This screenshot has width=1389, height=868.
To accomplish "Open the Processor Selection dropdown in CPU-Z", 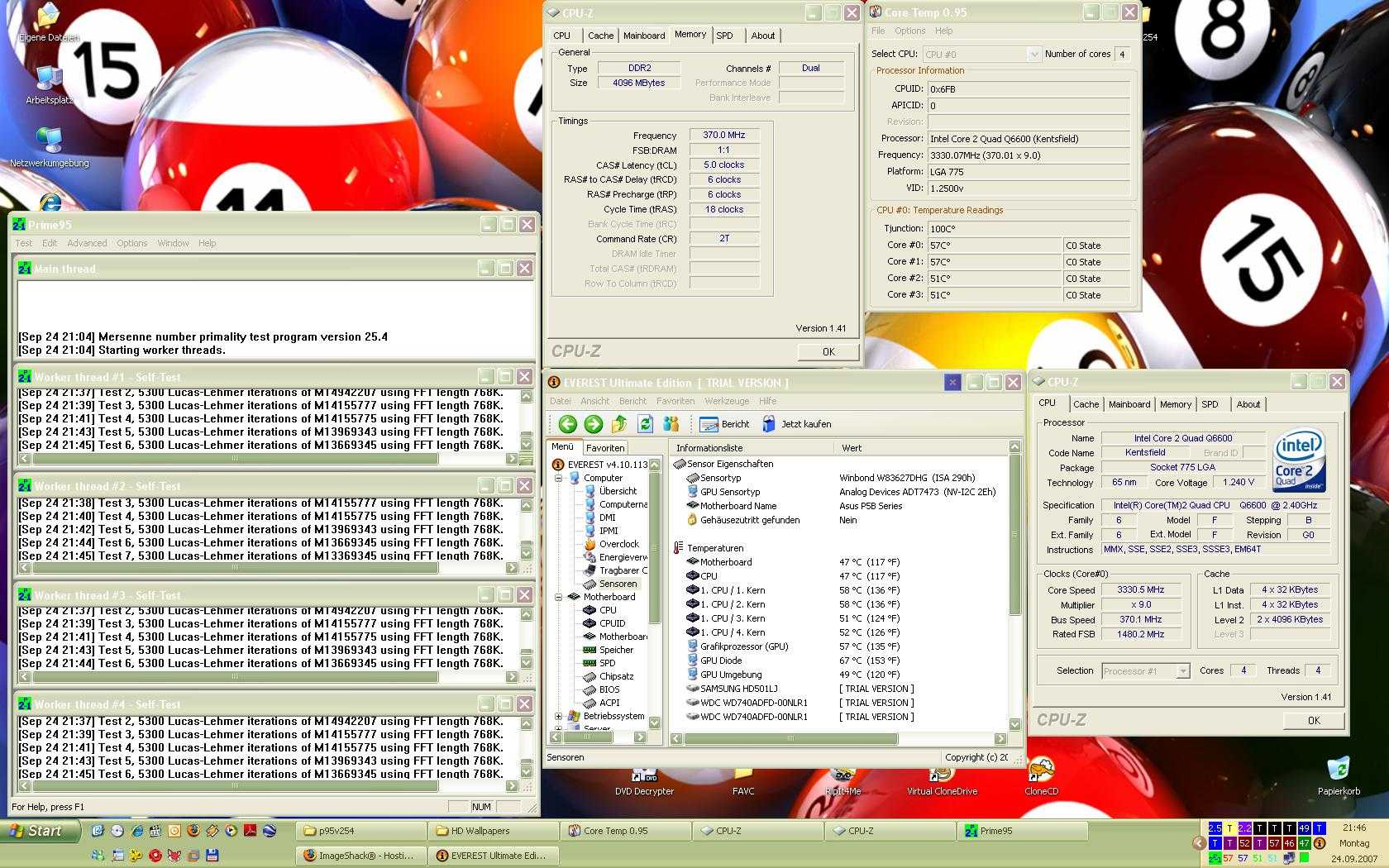I will [x=1183, y=671].
